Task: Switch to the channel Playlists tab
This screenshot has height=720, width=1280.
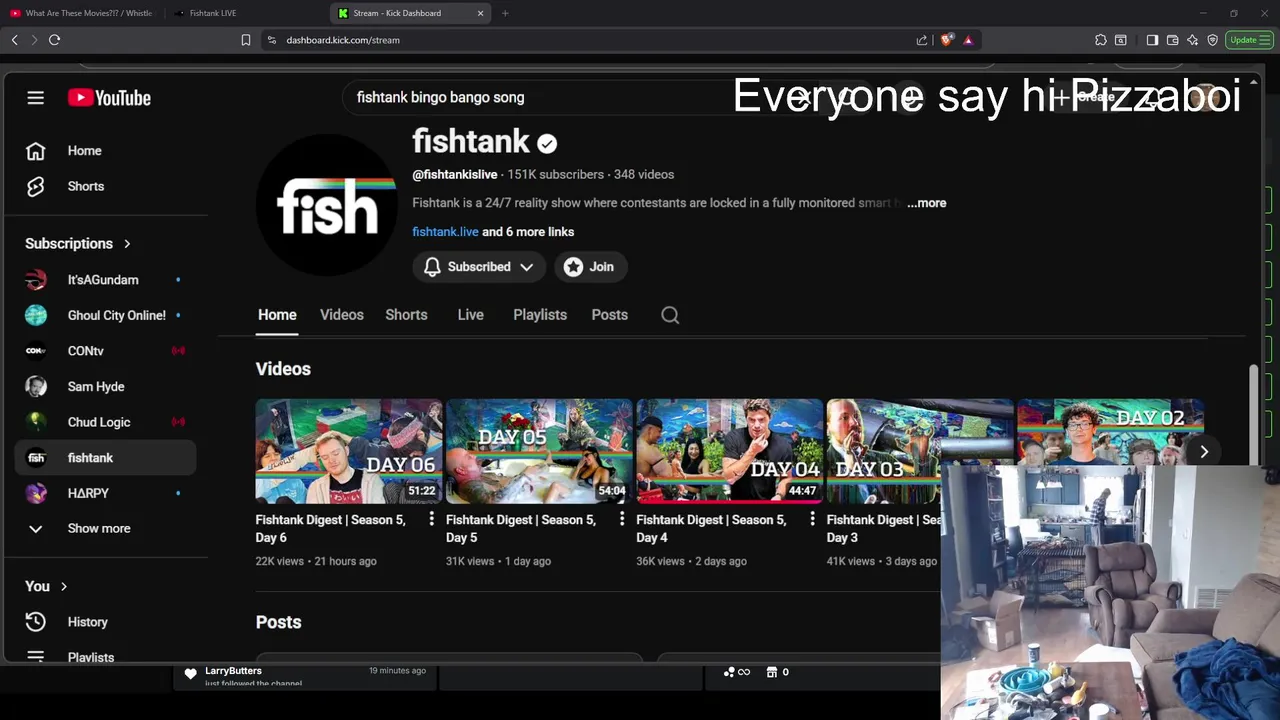Action: (x=540, y=315)
